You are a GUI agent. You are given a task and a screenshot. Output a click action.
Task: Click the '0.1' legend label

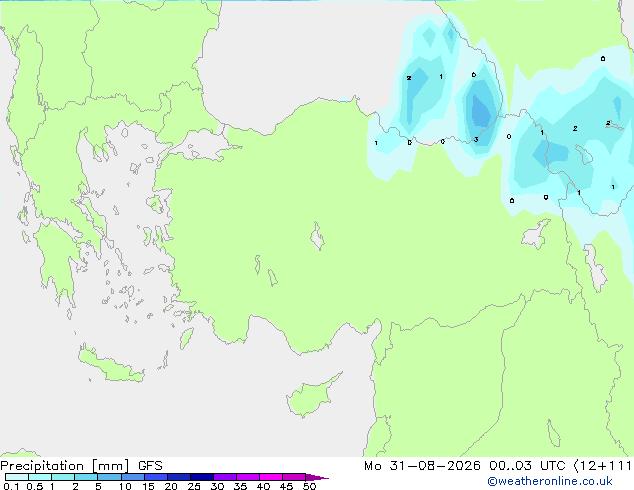(11, 486)
